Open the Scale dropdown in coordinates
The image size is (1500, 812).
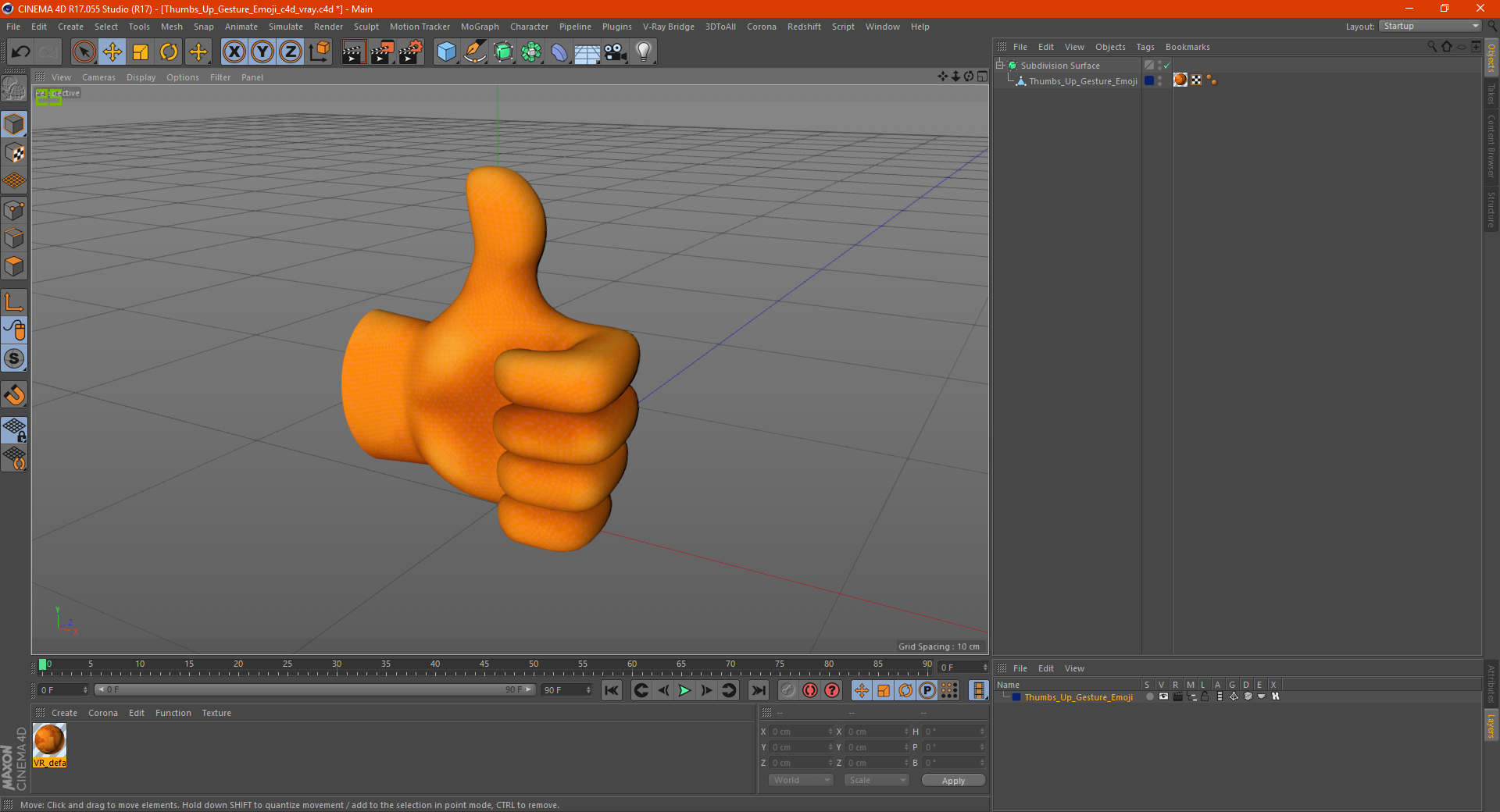[x=877, y=780]
